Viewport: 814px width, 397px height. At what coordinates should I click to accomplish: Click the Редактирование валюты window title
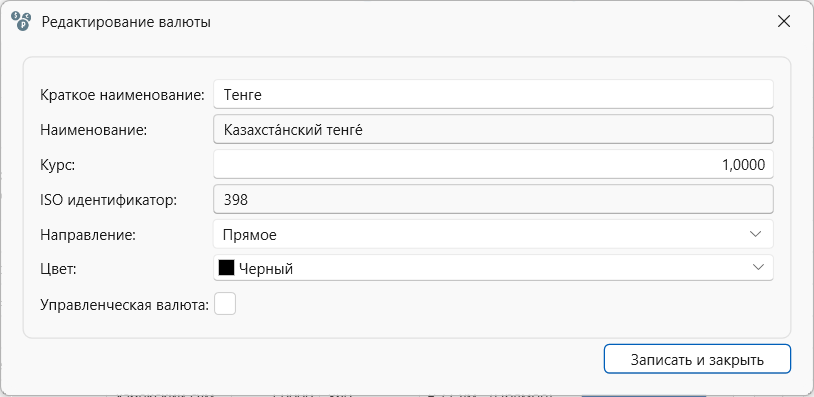click(126, 22)
